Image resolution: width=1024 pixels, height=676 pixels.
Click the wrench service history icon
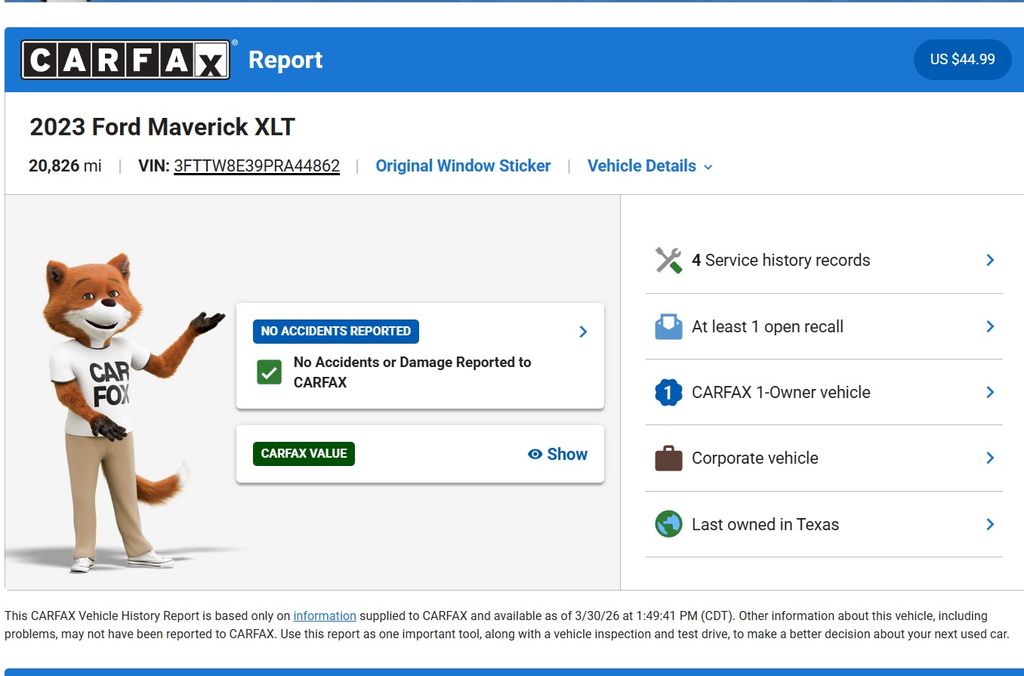click(668, 260)
